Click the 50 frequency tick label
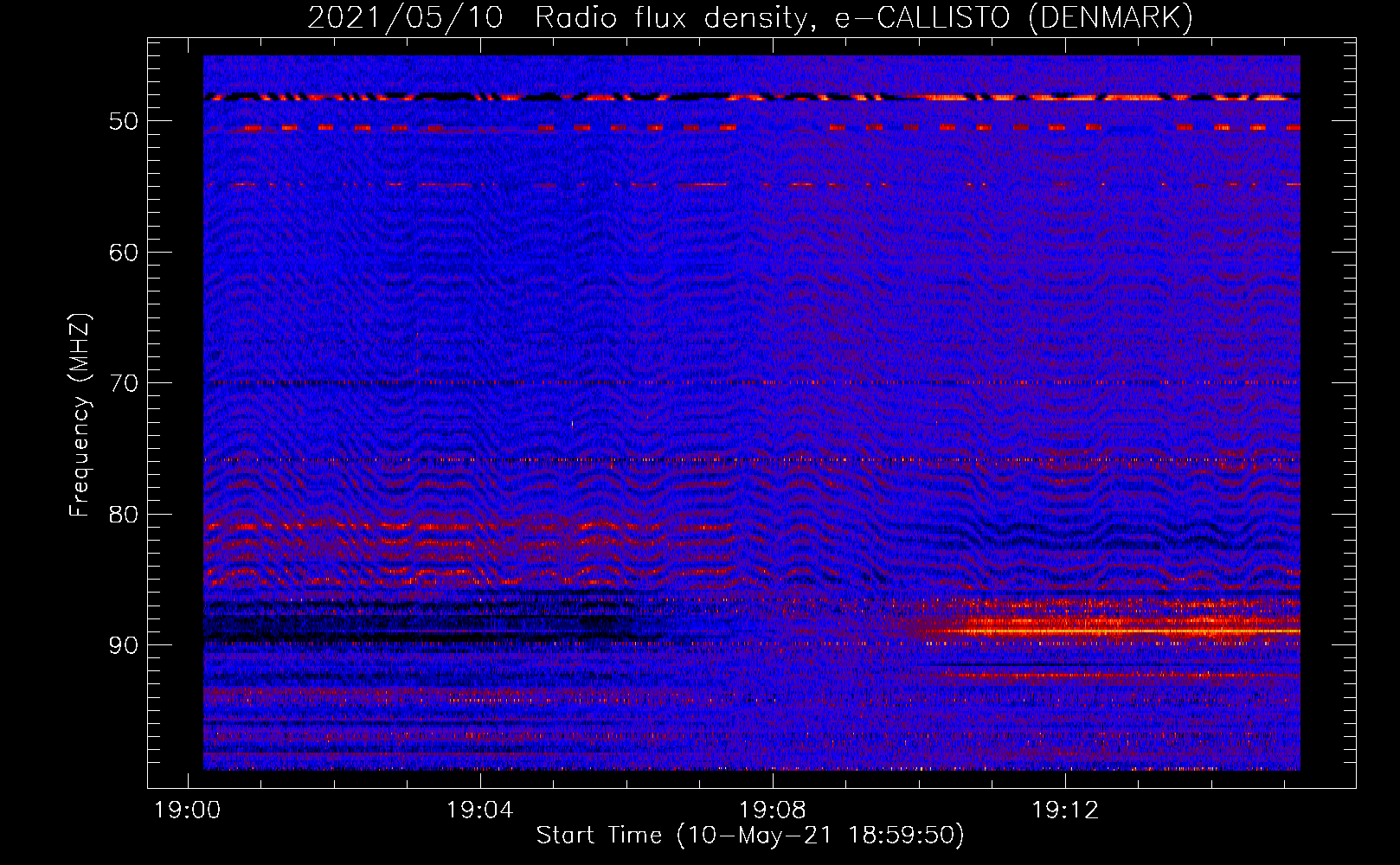Screen dimensions: 1400x865 pos(123,121)
